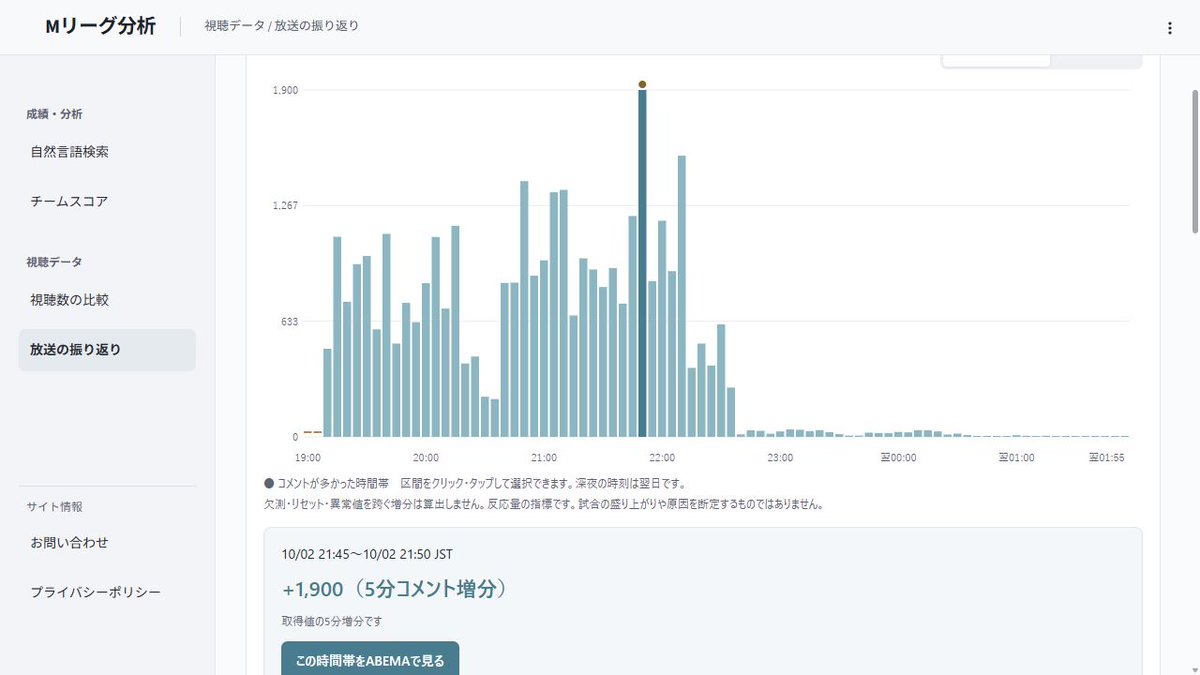
Task: Click the 翌00:00 x-axis label
Action: (898, 458)
